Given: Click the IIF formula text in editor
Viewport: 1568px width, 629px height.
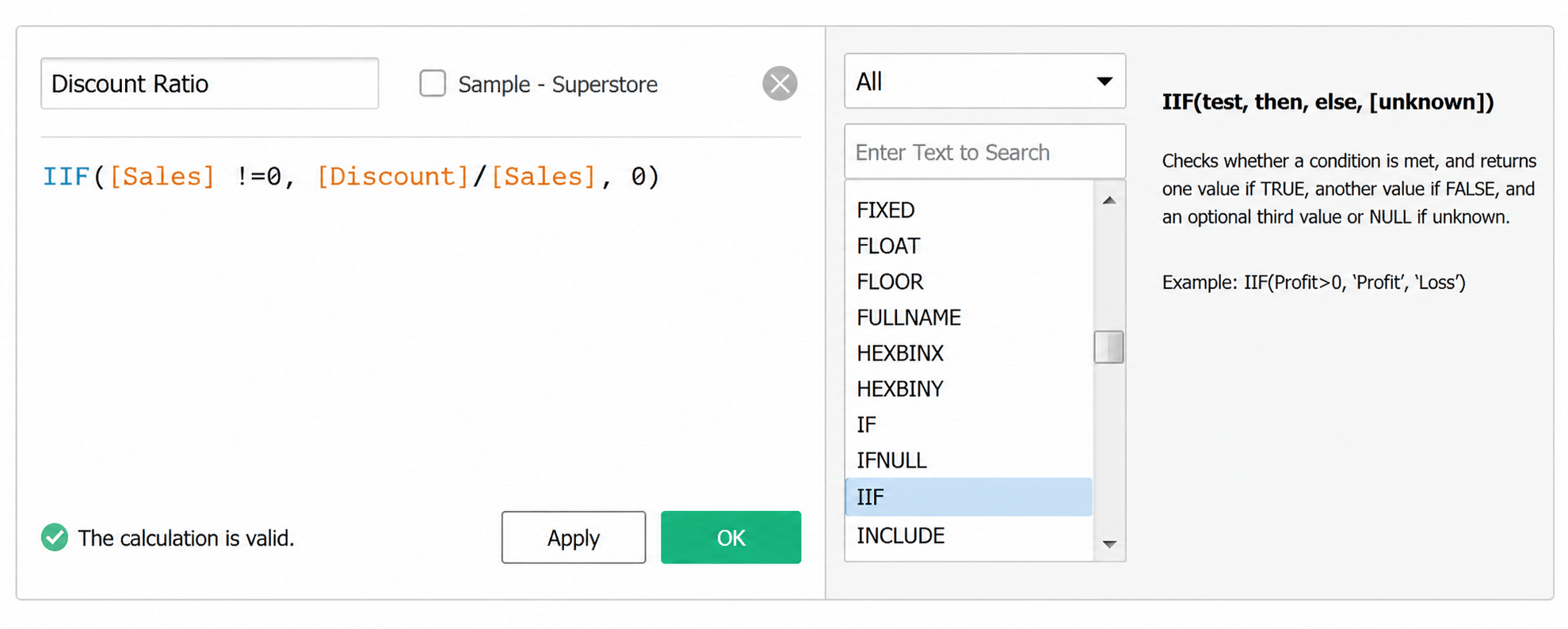Looking at the screenshot, I should click(x=351, y=176).
